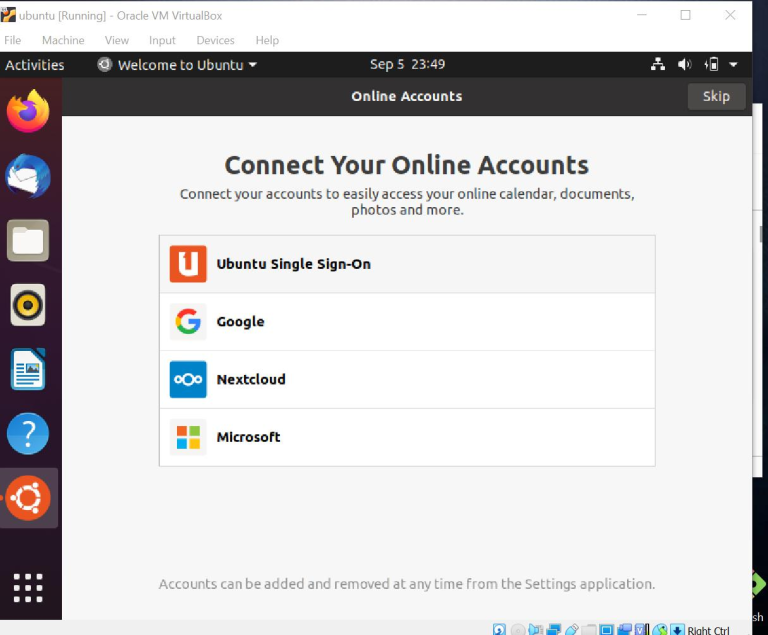The image size is (768, 635).
Task: Open the Welcome to Ubuntu app menu
Action: (178, 65)
